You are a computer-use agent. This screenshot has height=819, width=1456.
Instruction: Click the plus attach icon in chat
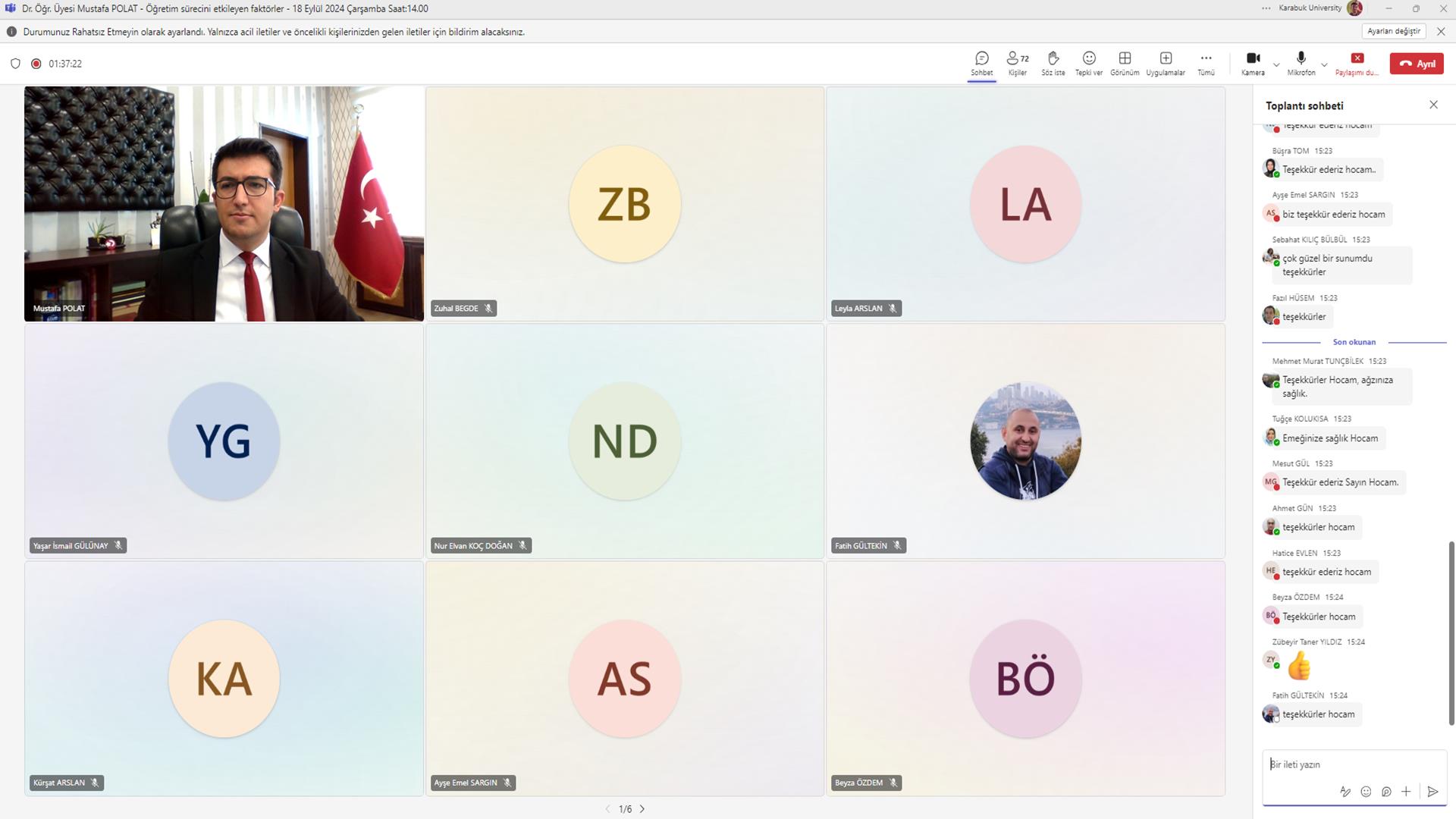(x=1406, y=792)
